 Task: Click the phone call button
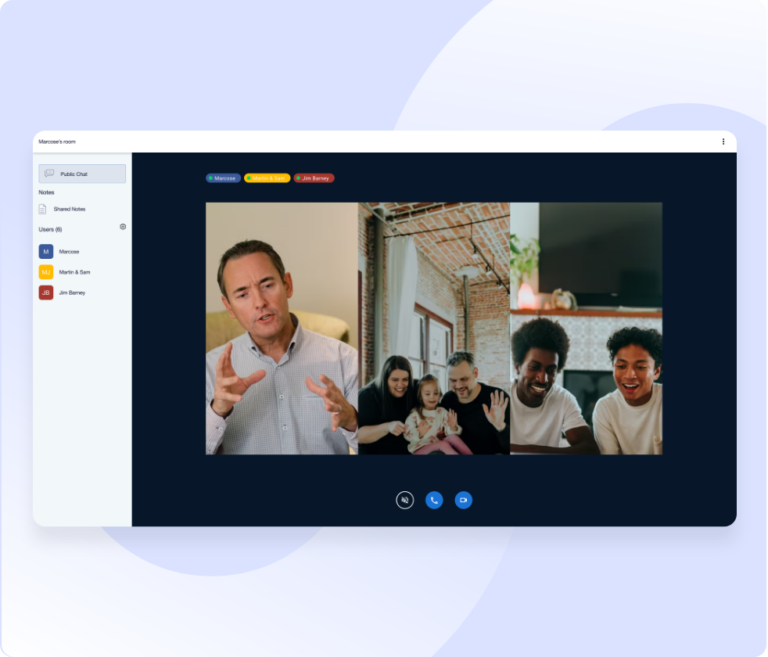point(434,500)
